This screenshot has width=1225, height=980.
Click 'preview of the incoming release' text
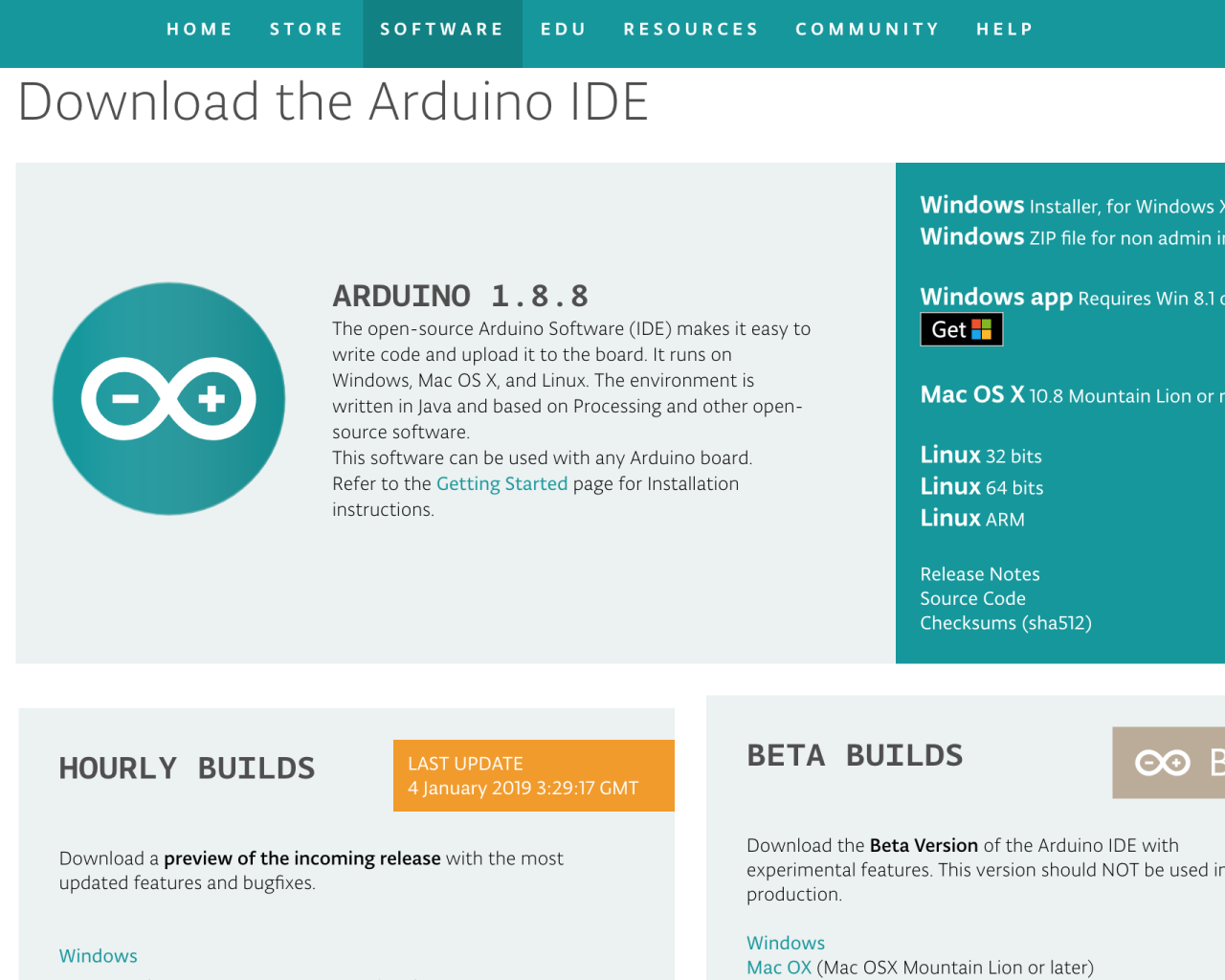tap(302, 858)
